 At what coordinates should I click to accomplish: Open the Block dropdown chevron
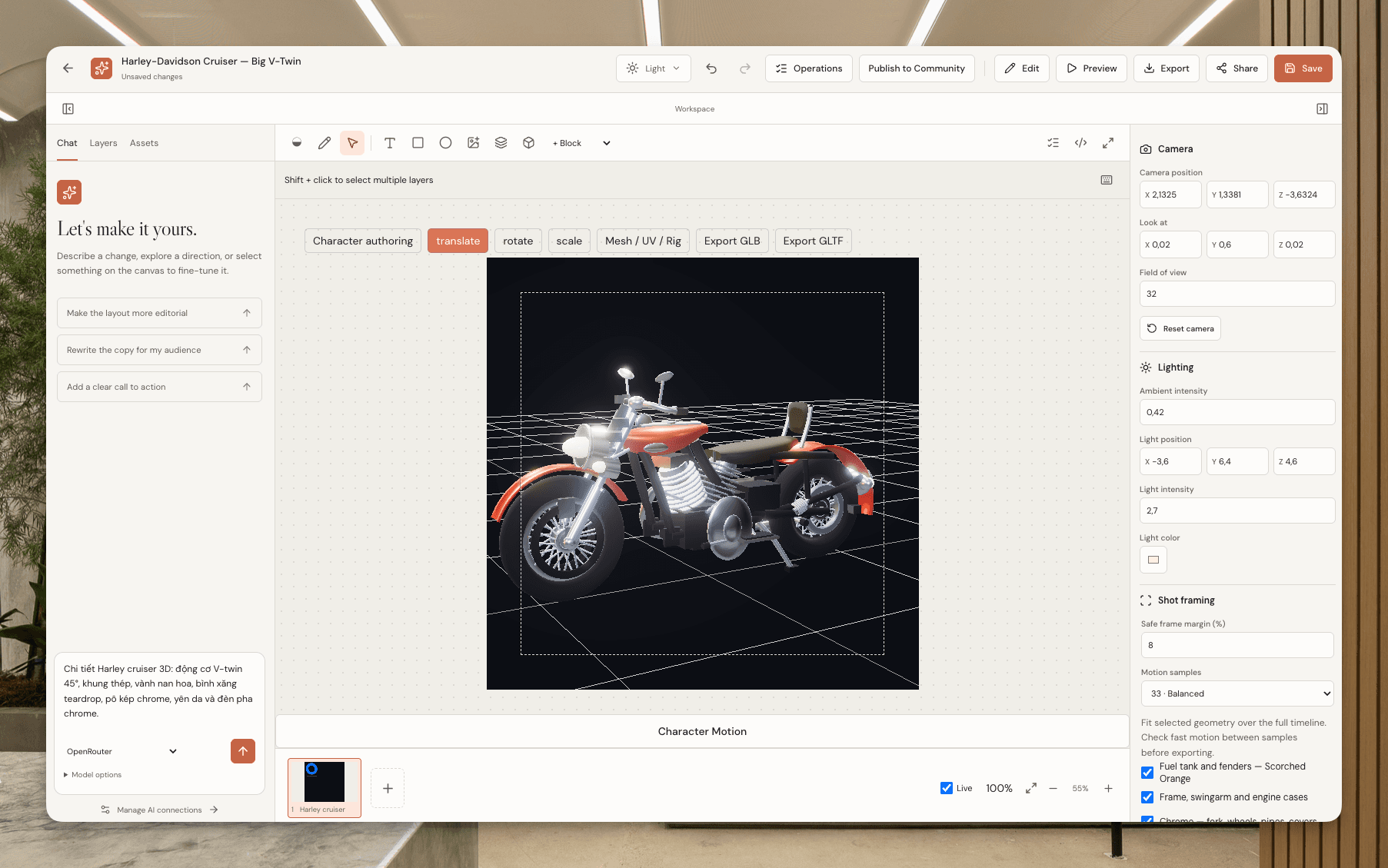(x=606, y=143)
